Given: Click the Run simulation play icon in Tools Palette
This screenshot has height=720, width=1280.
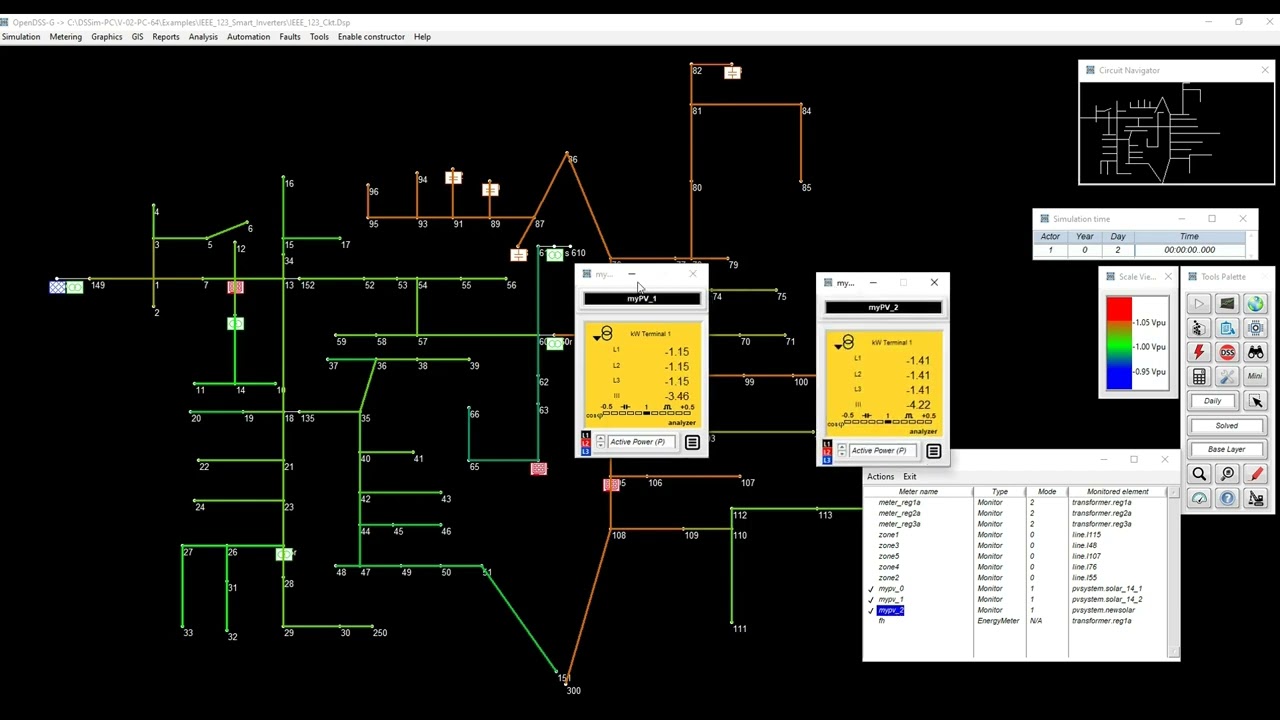Looking at the screenshot, I should coord(1199,304).
